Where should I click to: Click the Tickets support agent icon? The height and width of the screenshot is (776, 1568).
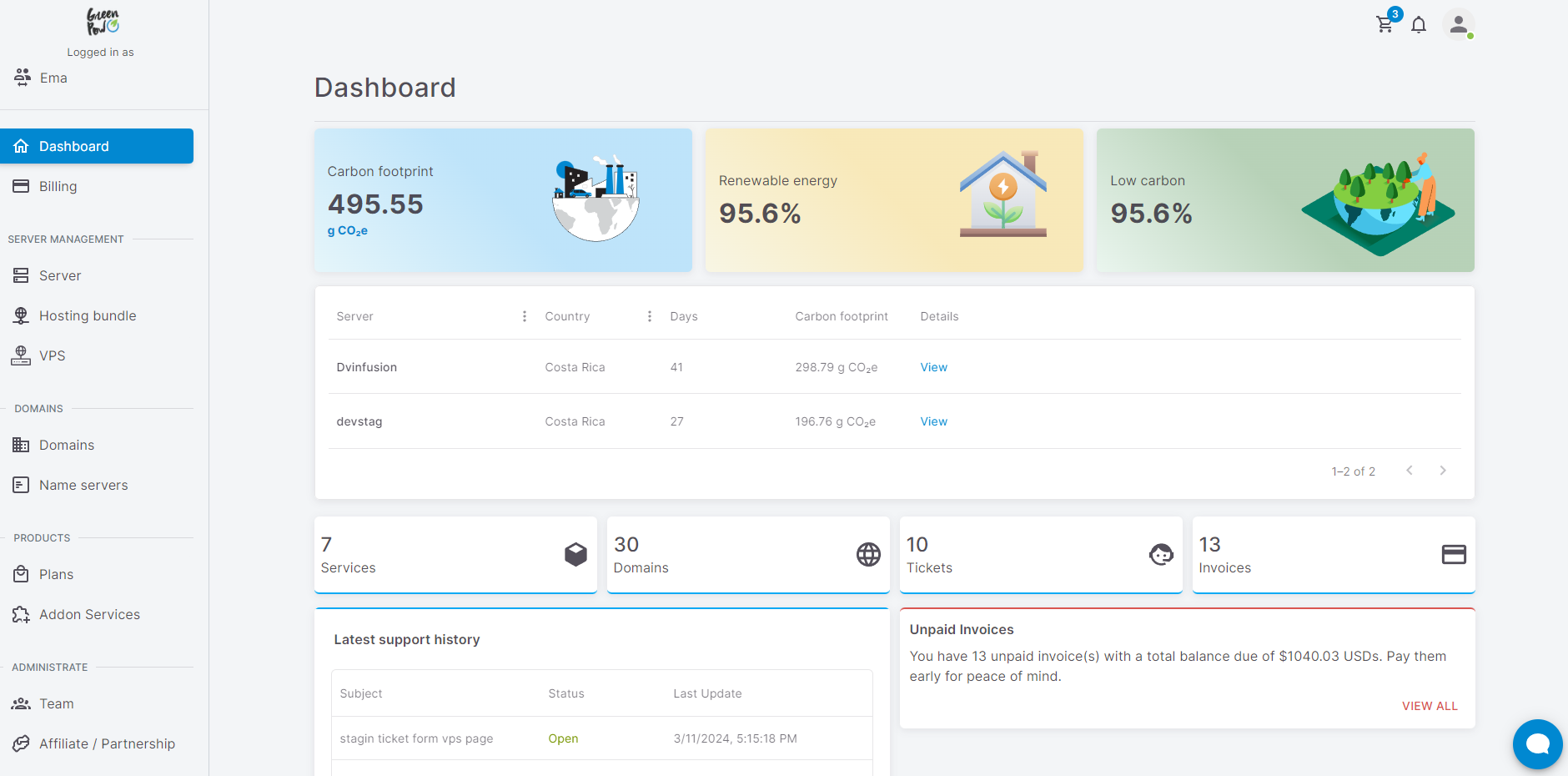pos(1161,555)
